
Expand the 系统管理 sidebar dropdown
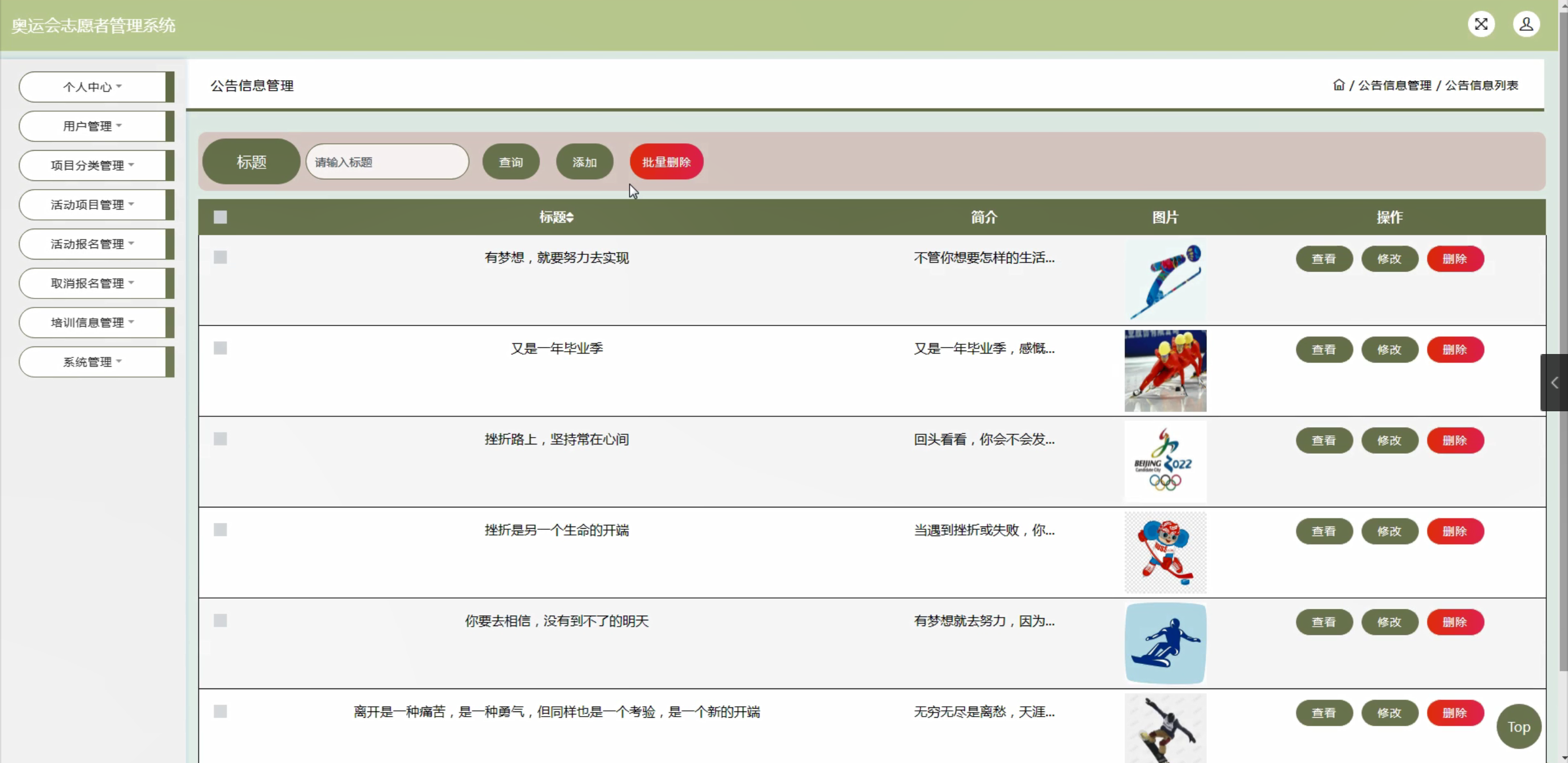tap(92, 362)
